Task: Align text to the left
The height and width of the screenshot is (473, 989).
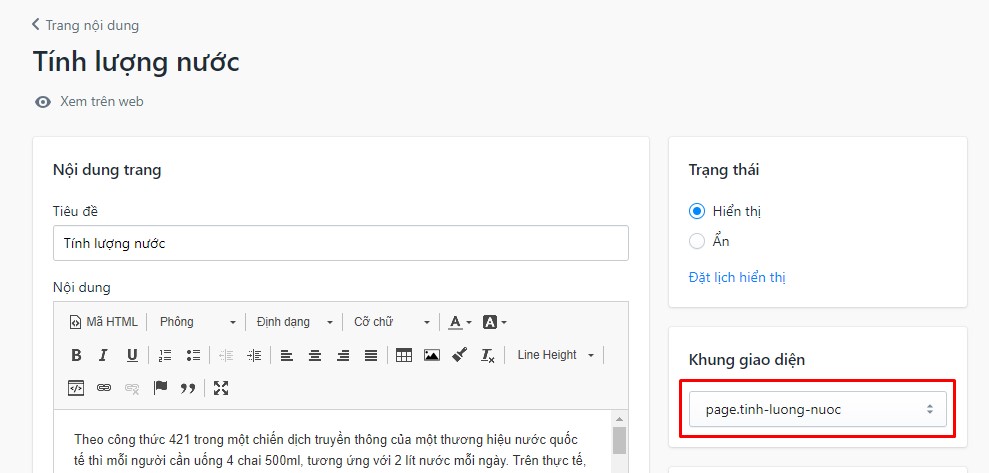Action: 287,355
